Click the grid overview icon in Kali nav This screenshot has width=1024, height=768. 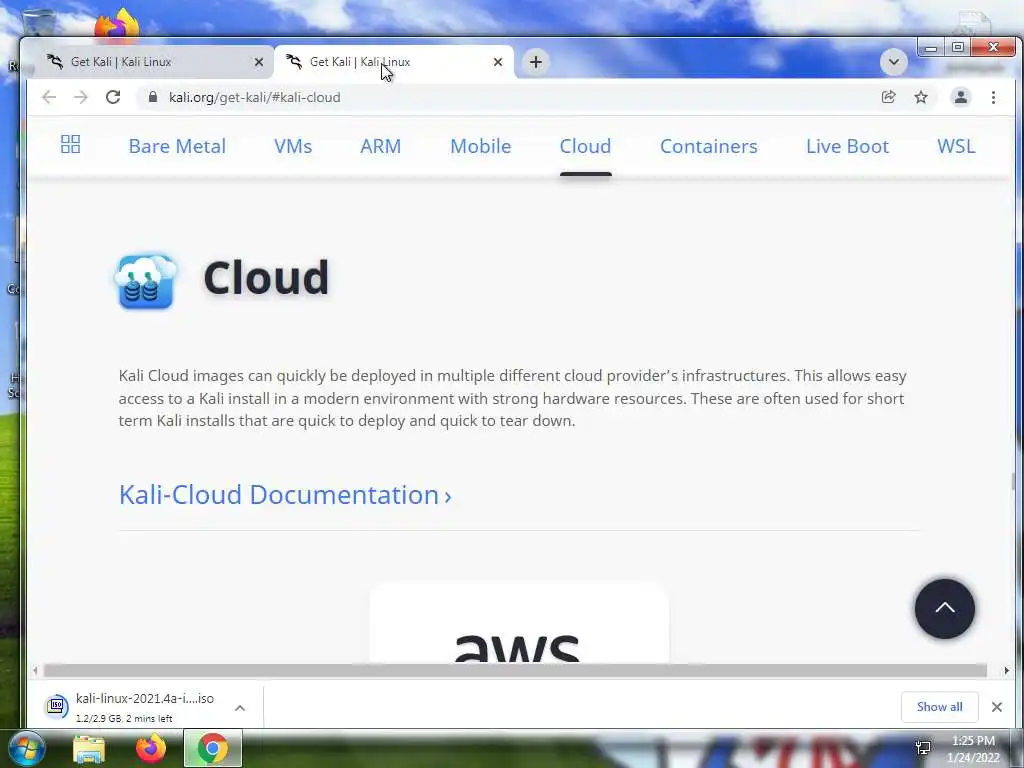(71, 144)
